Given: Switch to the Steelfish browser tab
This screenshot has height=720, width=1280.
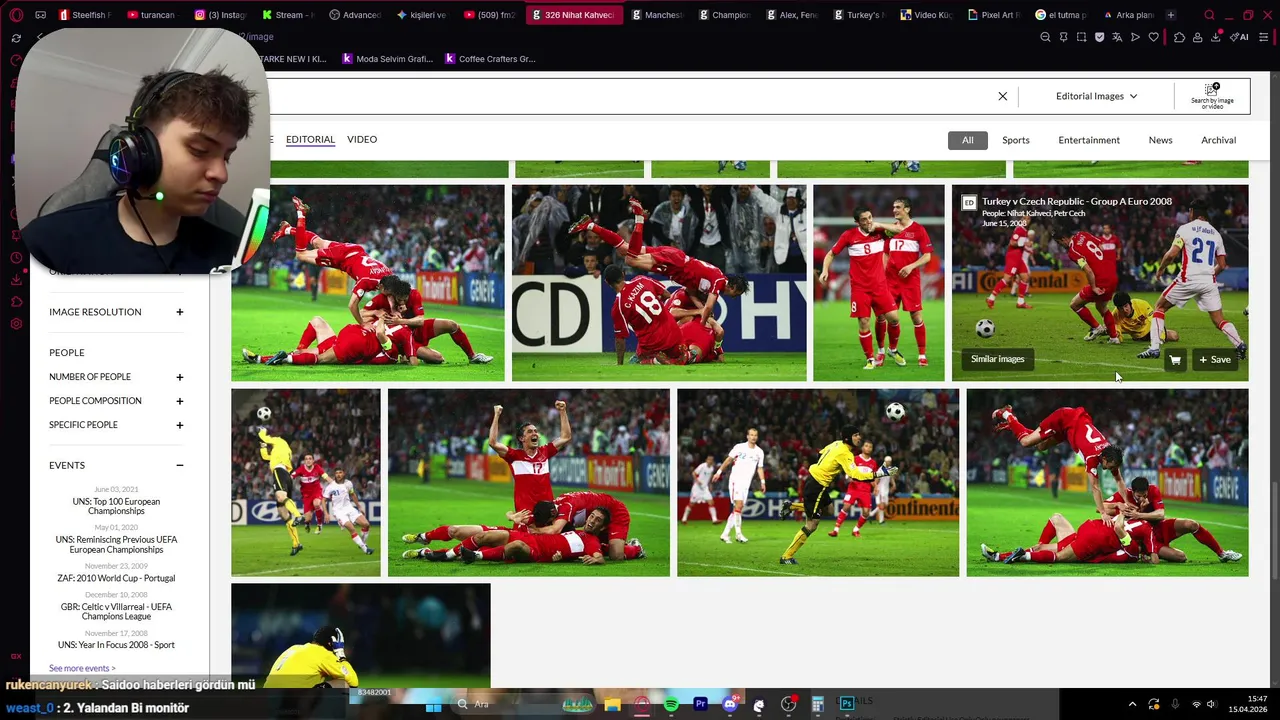Looking at the screenshot, I should coord(88,15).
